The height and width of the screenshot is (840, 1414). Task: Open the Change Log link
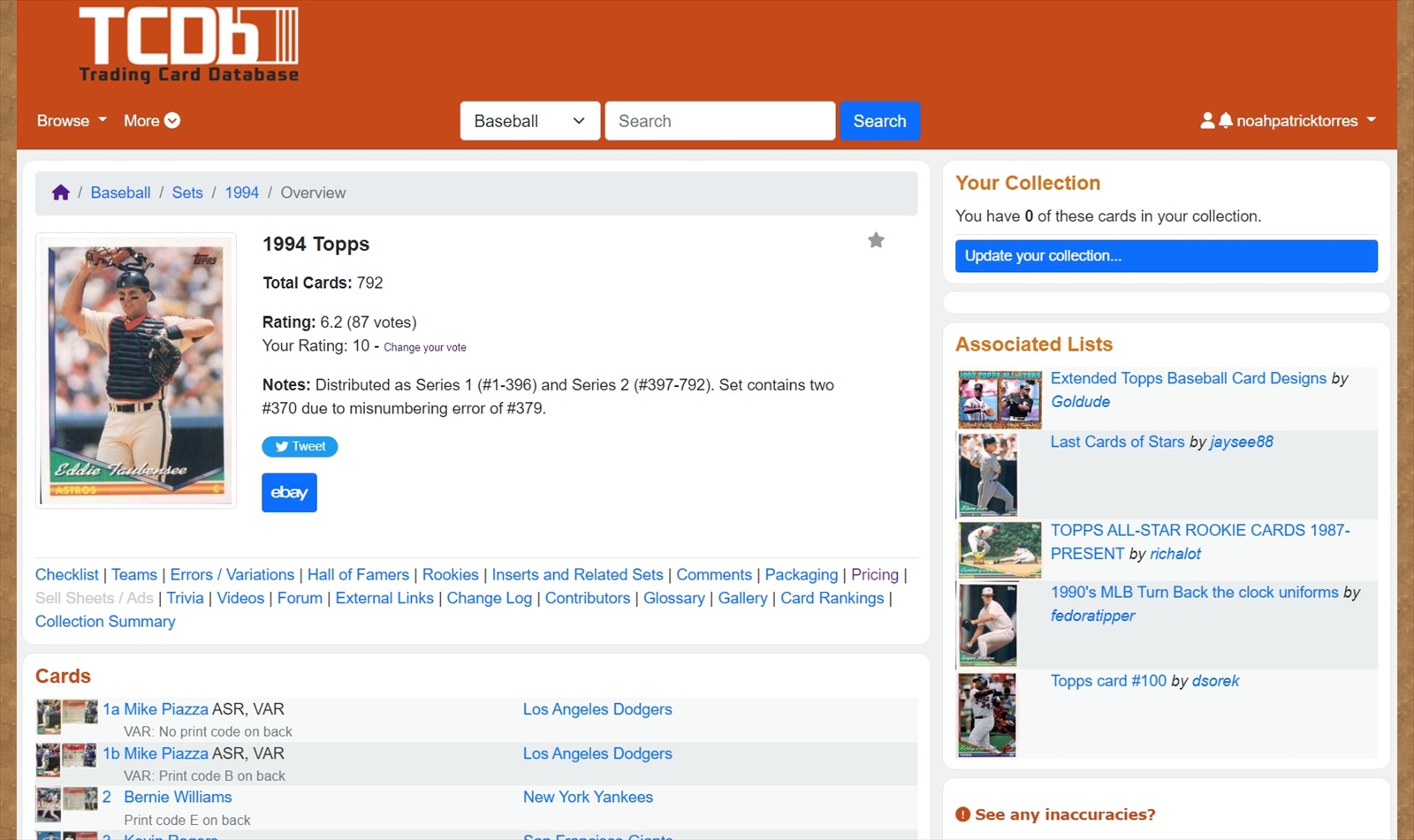[490, 598]
